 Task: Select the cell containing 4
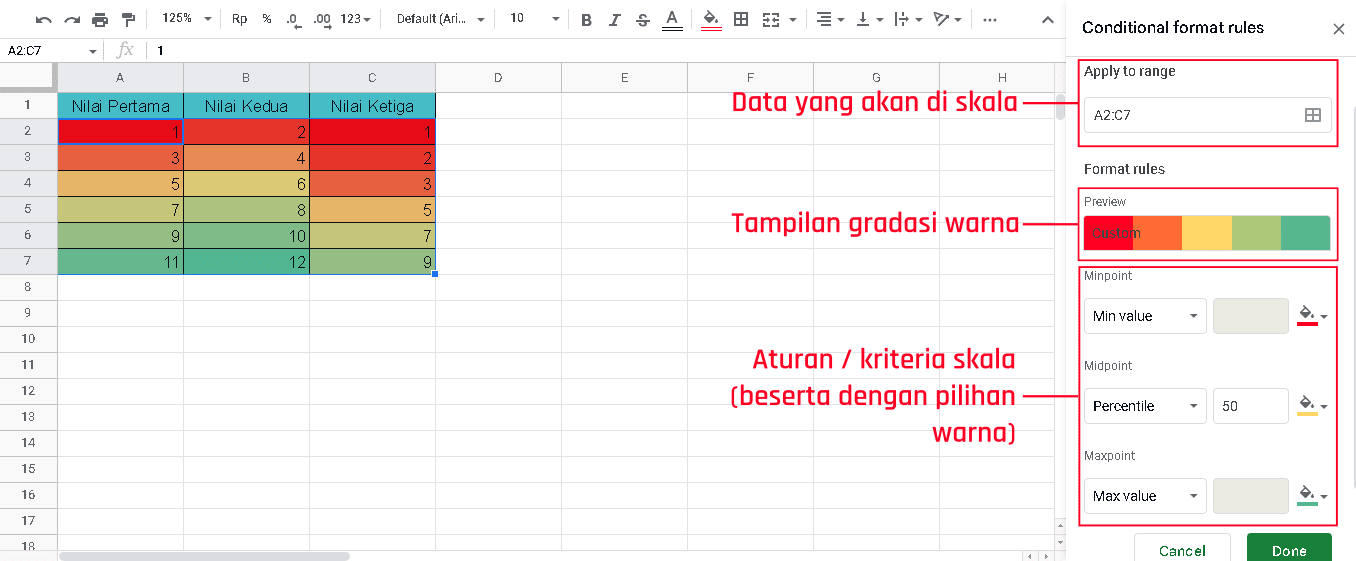point(246,157)
